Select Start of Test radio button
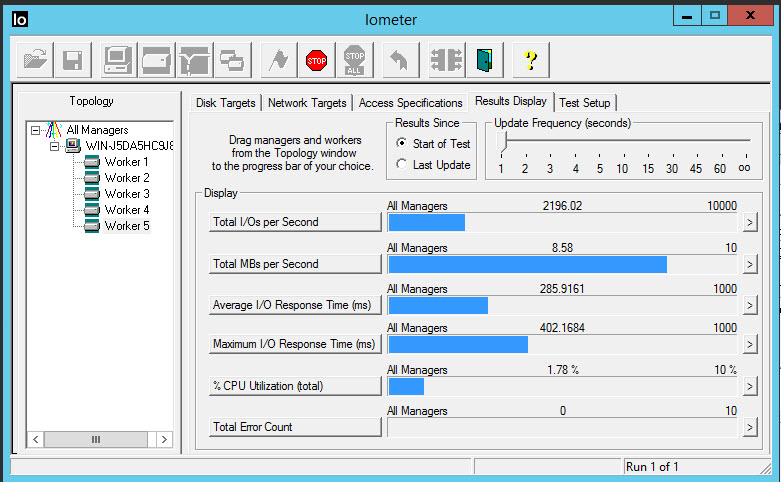The width and height of the screenshot is (781, 482). point(401,143)
